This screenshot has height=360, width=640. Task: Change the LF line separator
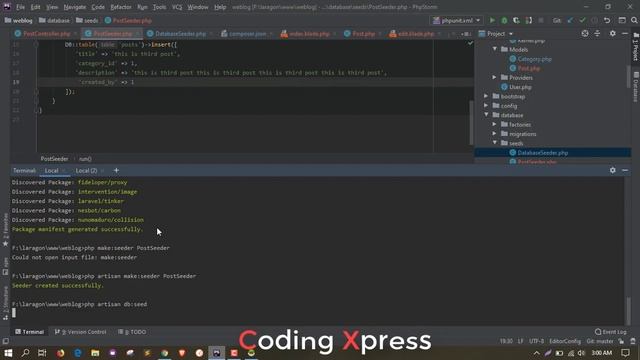tap(520, 341)
